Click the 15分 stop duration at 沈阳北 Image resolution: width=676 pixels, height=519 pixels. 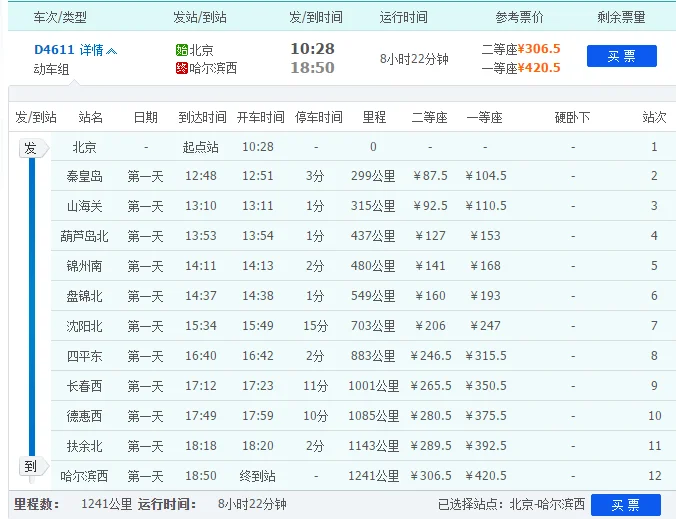coord(316,326)
